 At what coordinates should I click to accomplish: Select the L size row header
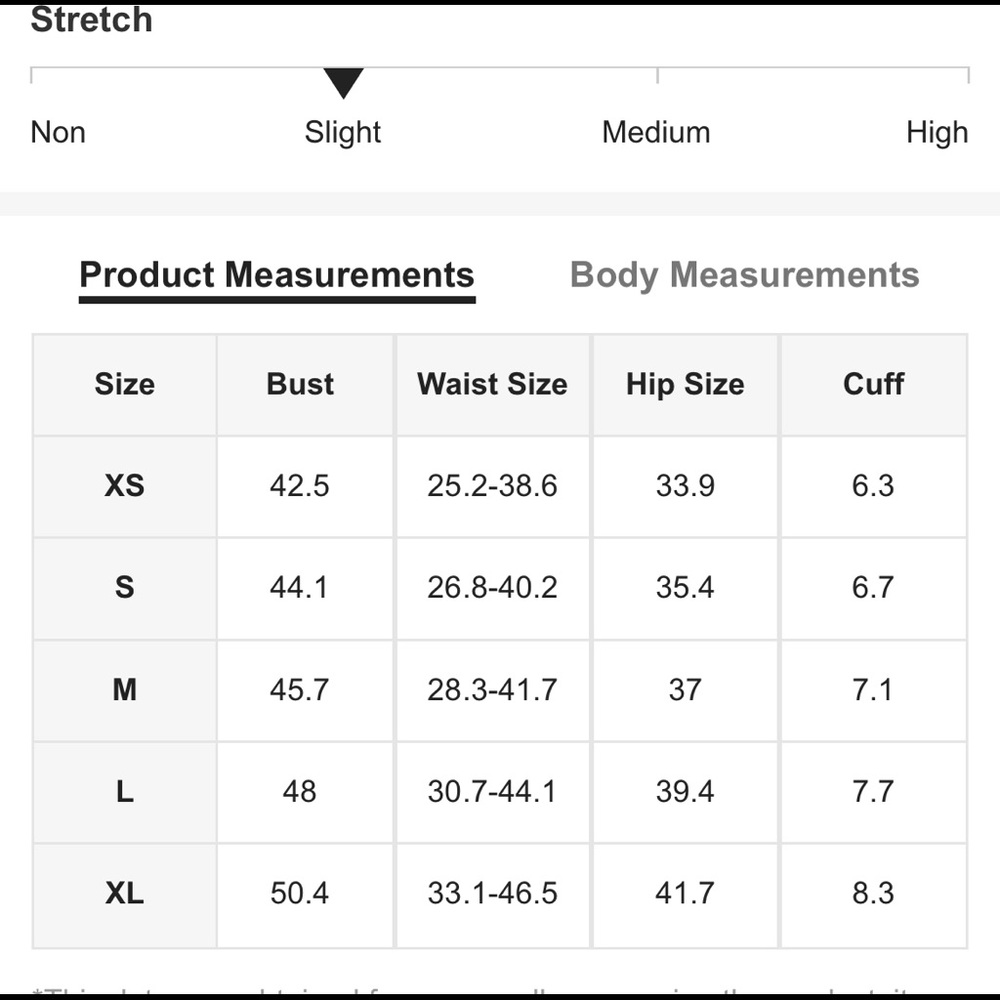[124, 792]
